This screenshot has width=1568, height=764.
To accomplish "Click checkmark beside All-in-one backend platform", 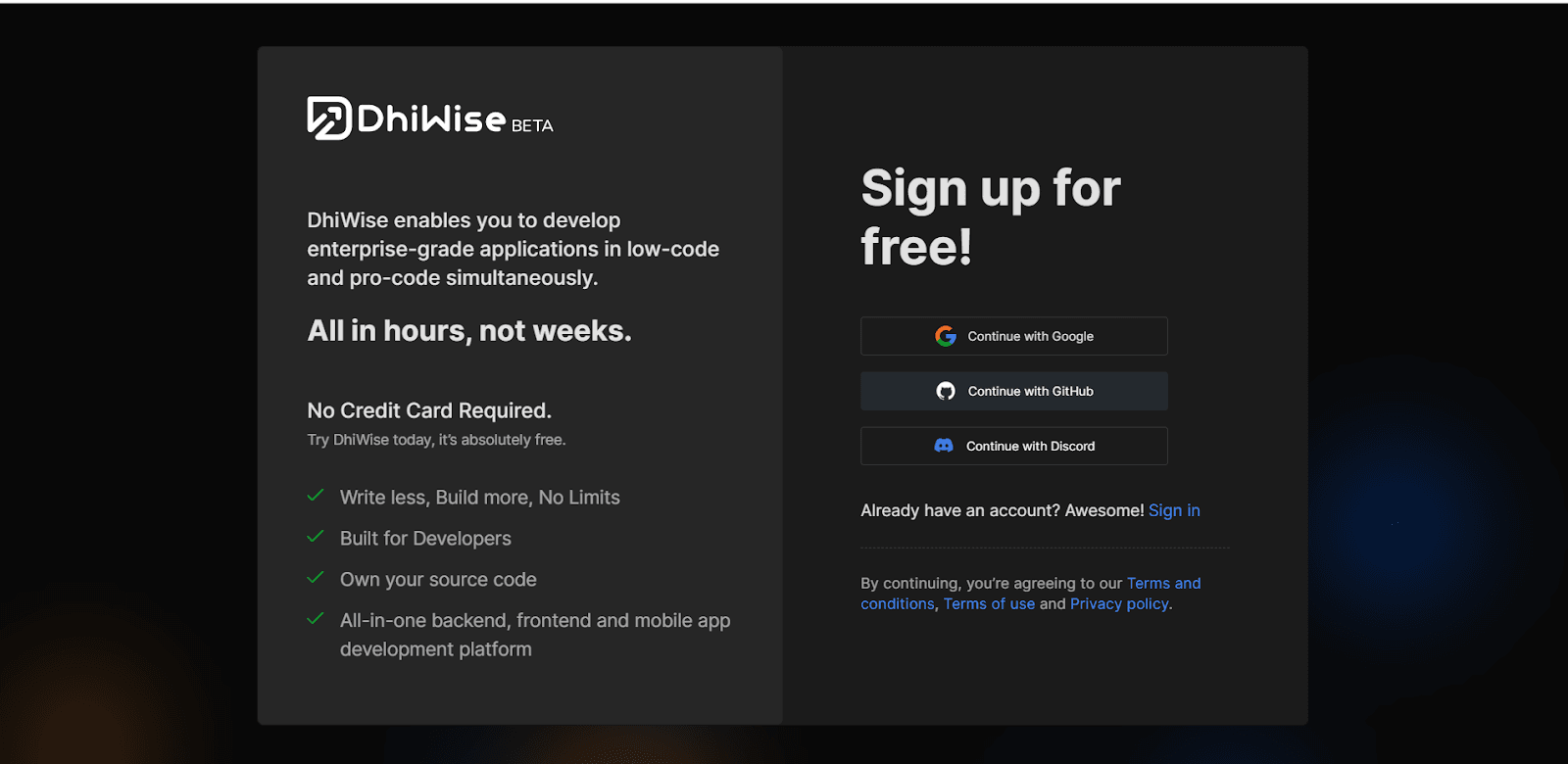I will pyautogui.click(x=316, y=619).
